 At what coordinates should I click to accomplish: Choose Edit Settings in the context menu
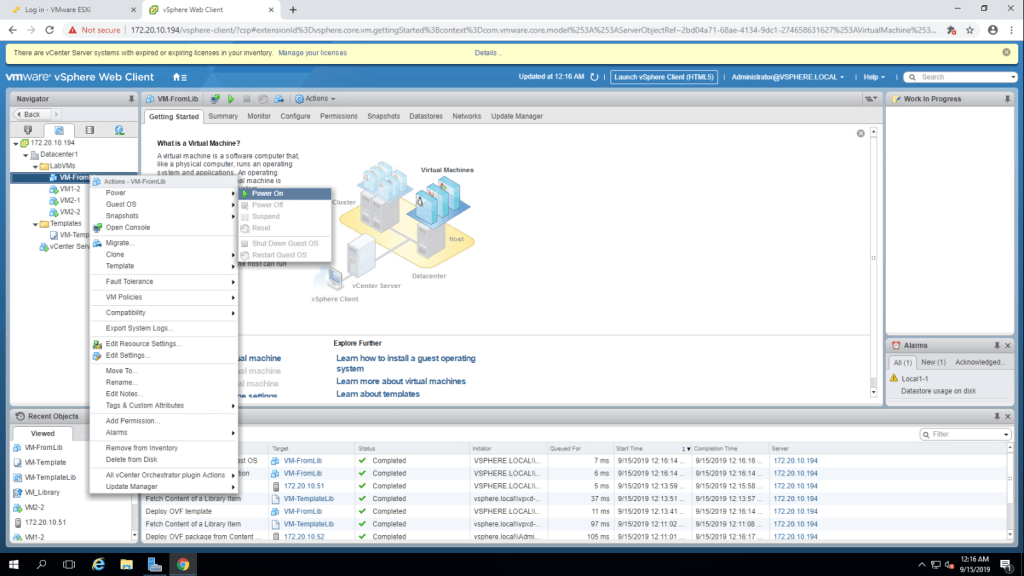pyautogui.click(x=127, y=355)
